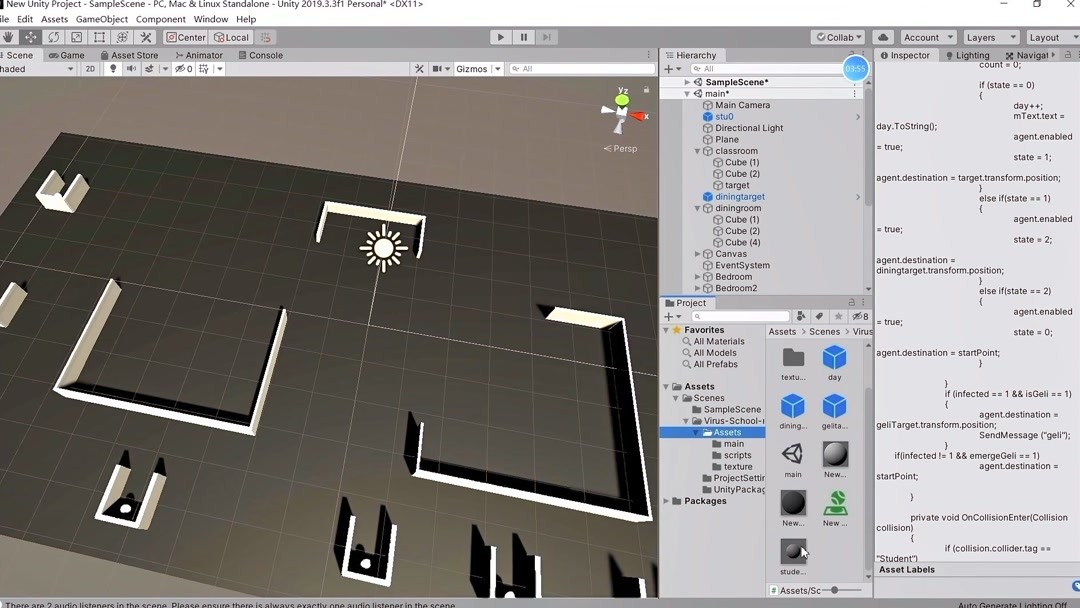Viewport: 1080px width, 608px height.
Task: Toggle 2D view mode in Scene view
Action: pos(91,68)
